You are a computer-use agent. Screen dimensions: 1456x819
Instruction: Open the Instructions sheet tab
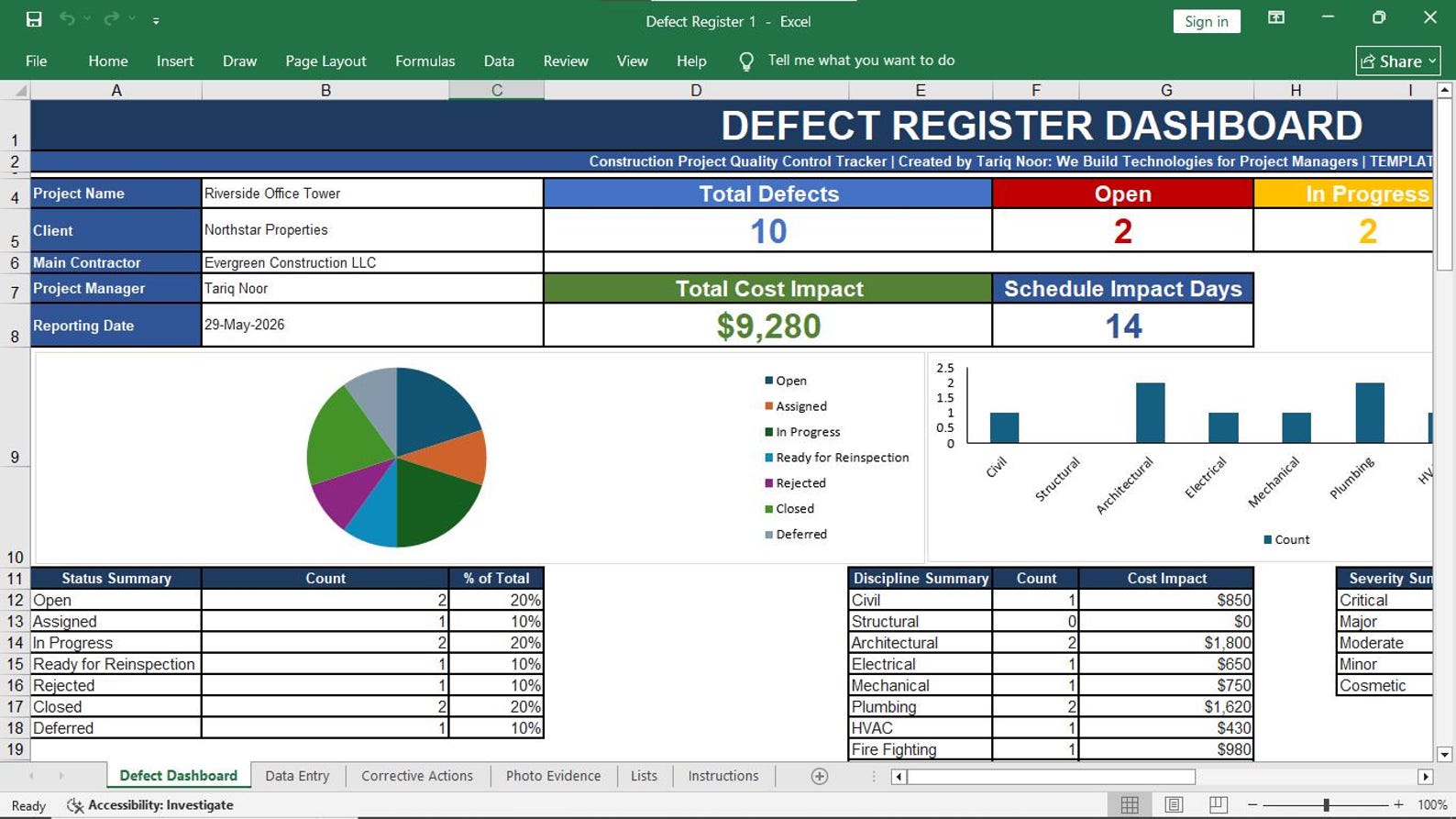[723, 776]
